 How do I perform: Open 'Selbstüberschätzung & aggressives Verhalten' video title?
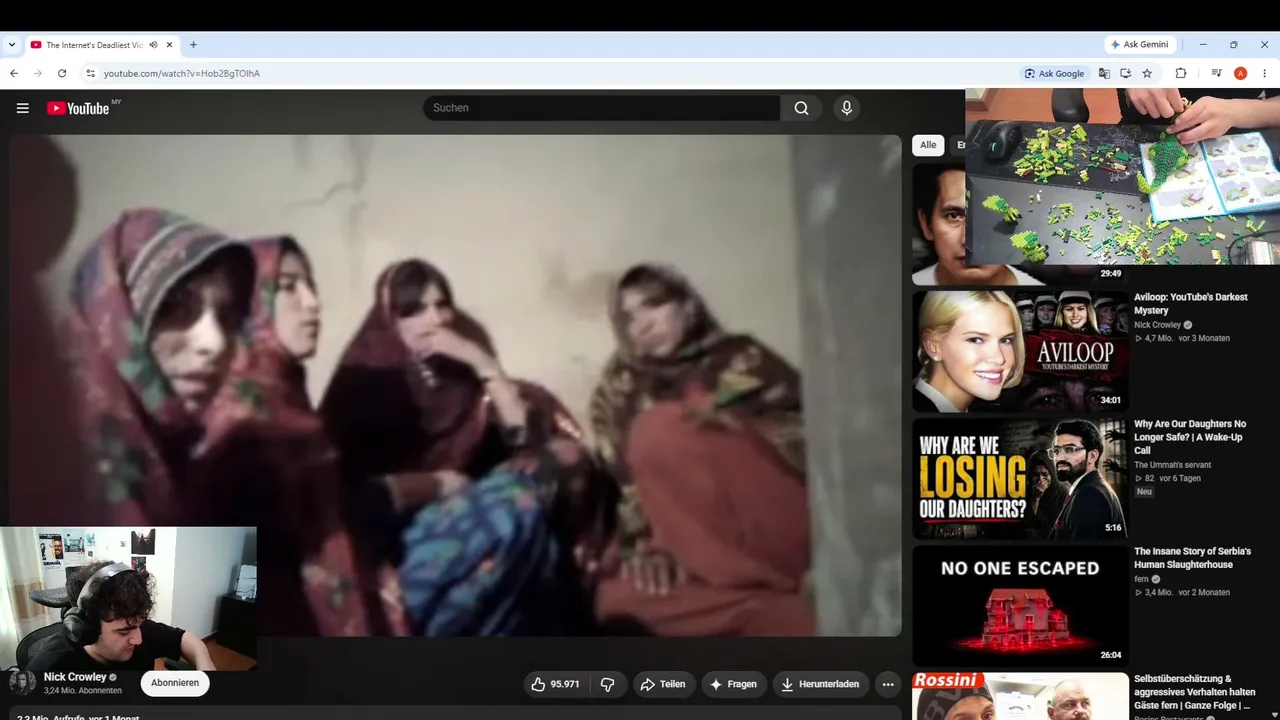(x=1194, y=692)
